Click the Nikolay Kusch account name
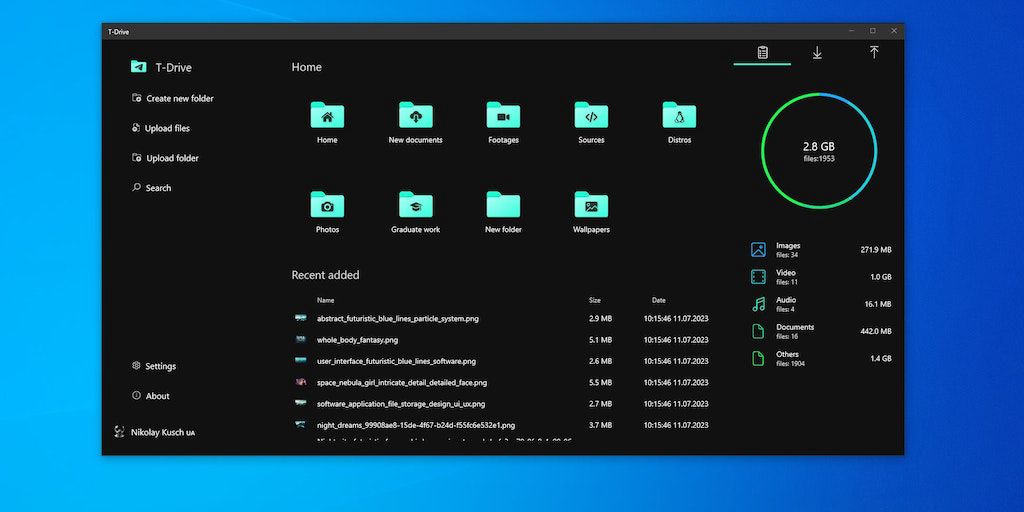The image size is (1024, 512). (163, 432)
